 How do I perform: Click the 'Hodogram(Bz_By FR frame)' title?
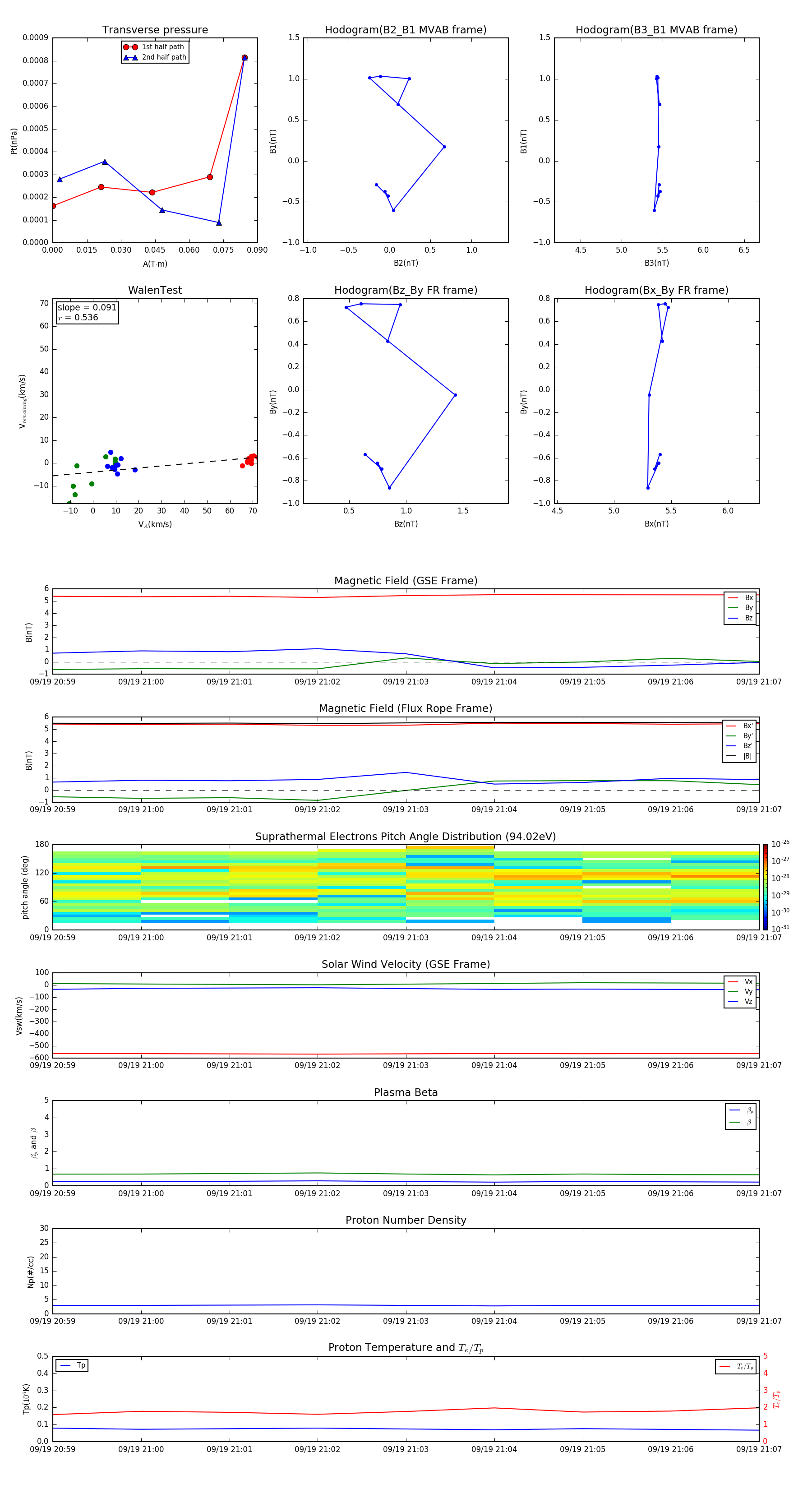[x=406, y=290]
